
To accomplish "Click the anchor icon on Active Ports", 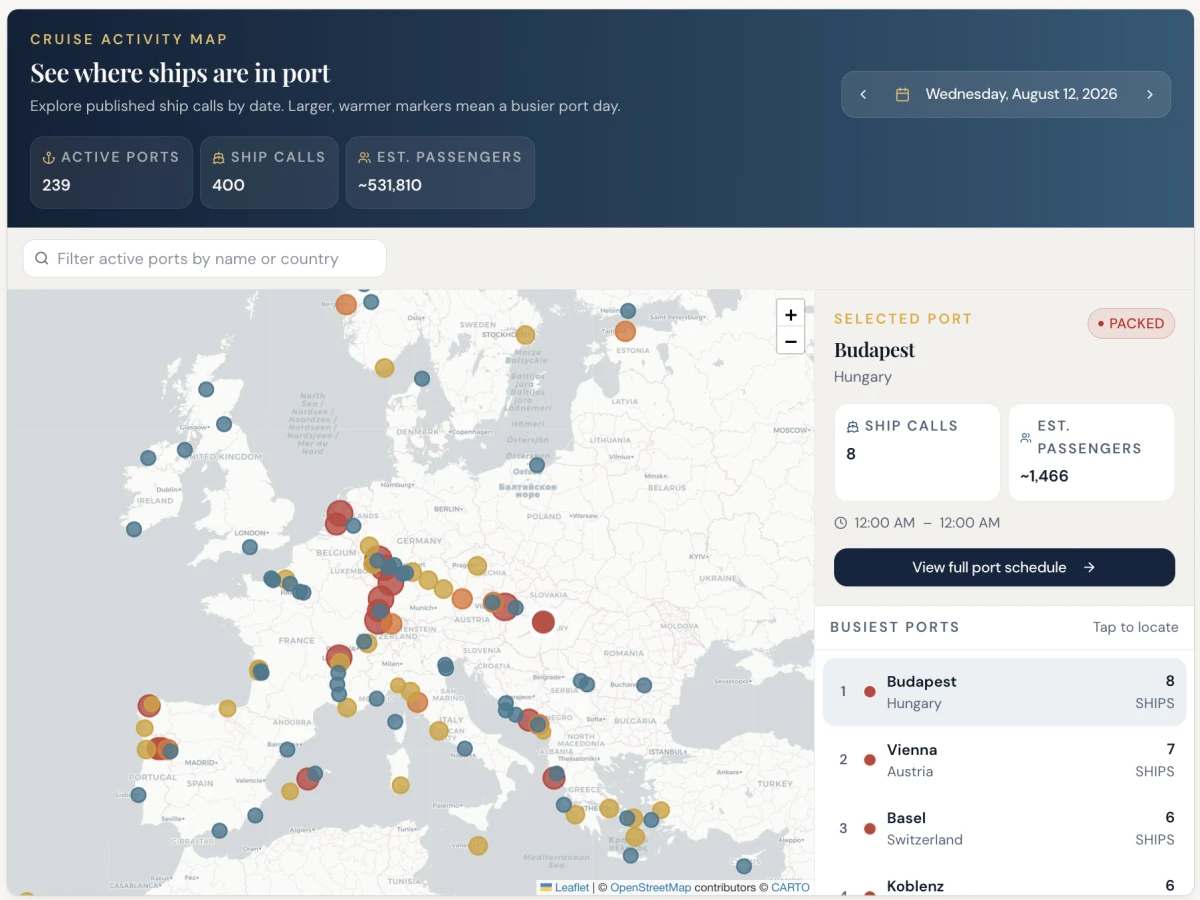I will pyautogui.click(x=48, y=158).
